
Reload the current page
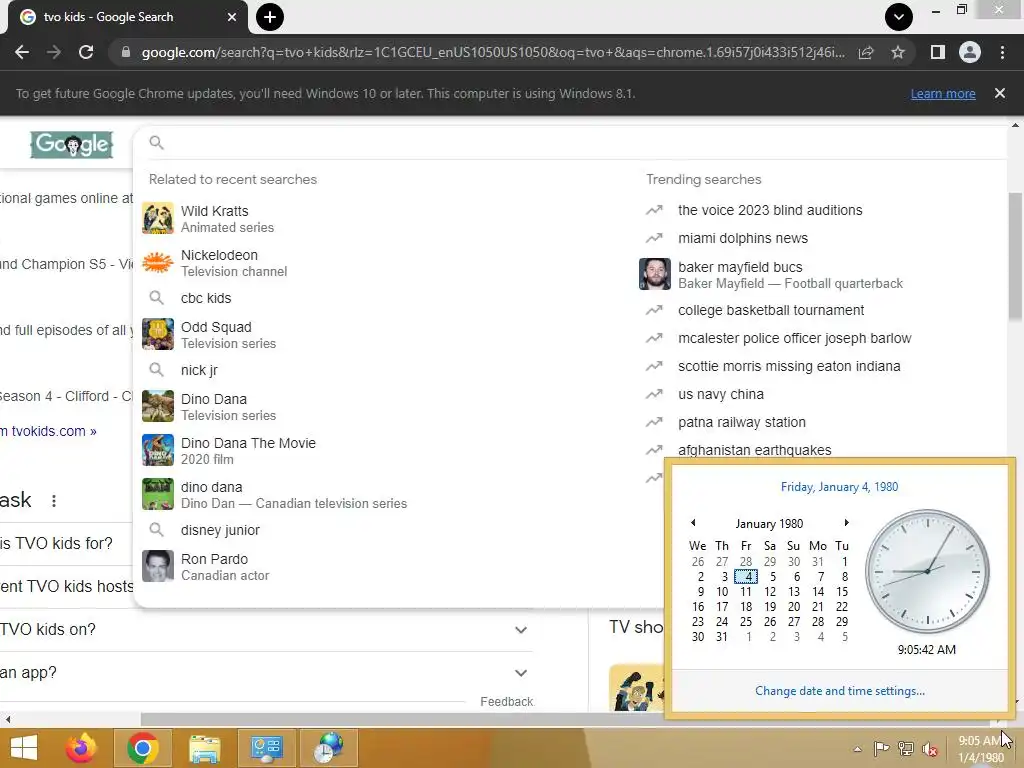(x=86, y=52)
